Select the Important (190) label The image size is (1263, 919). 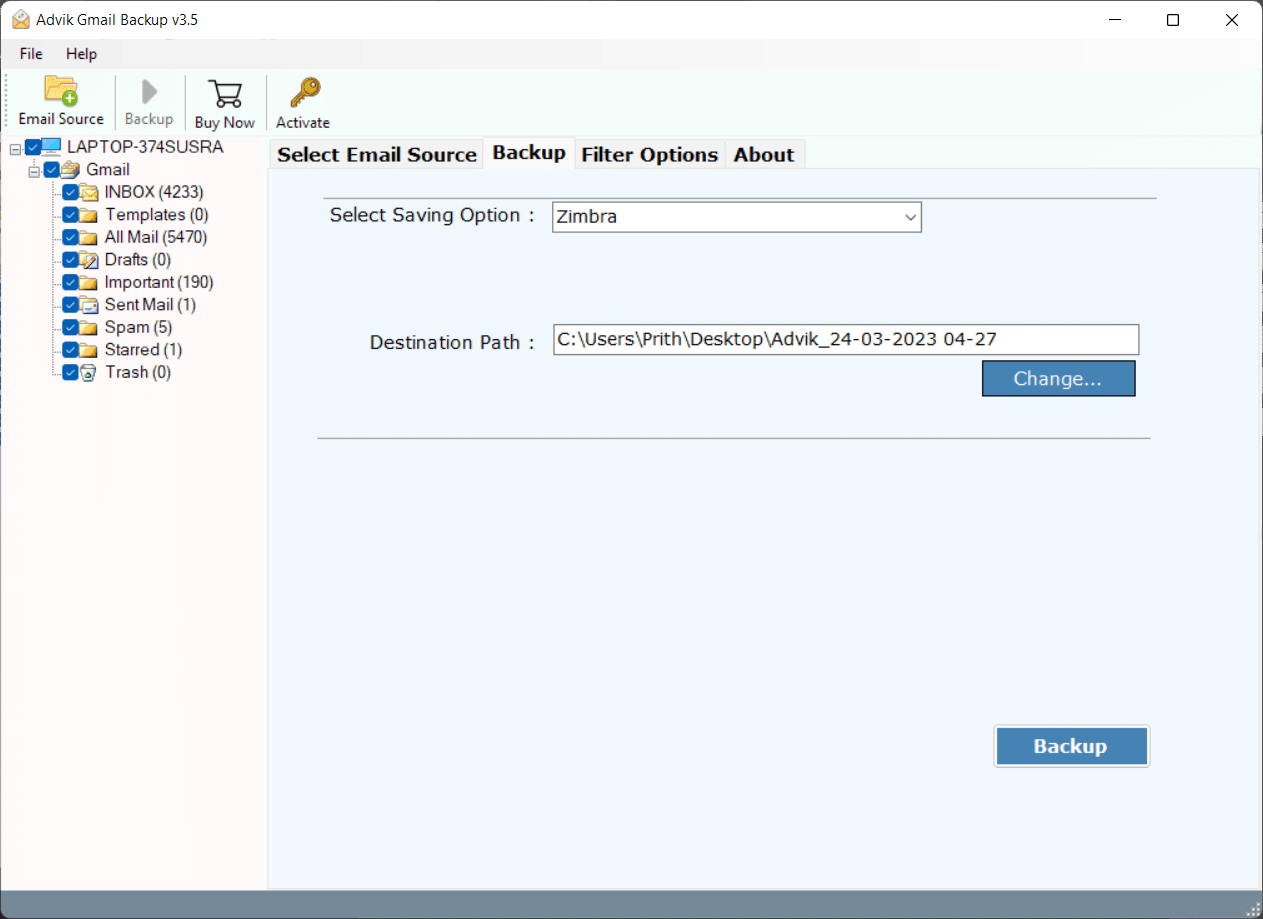[159, 282]
